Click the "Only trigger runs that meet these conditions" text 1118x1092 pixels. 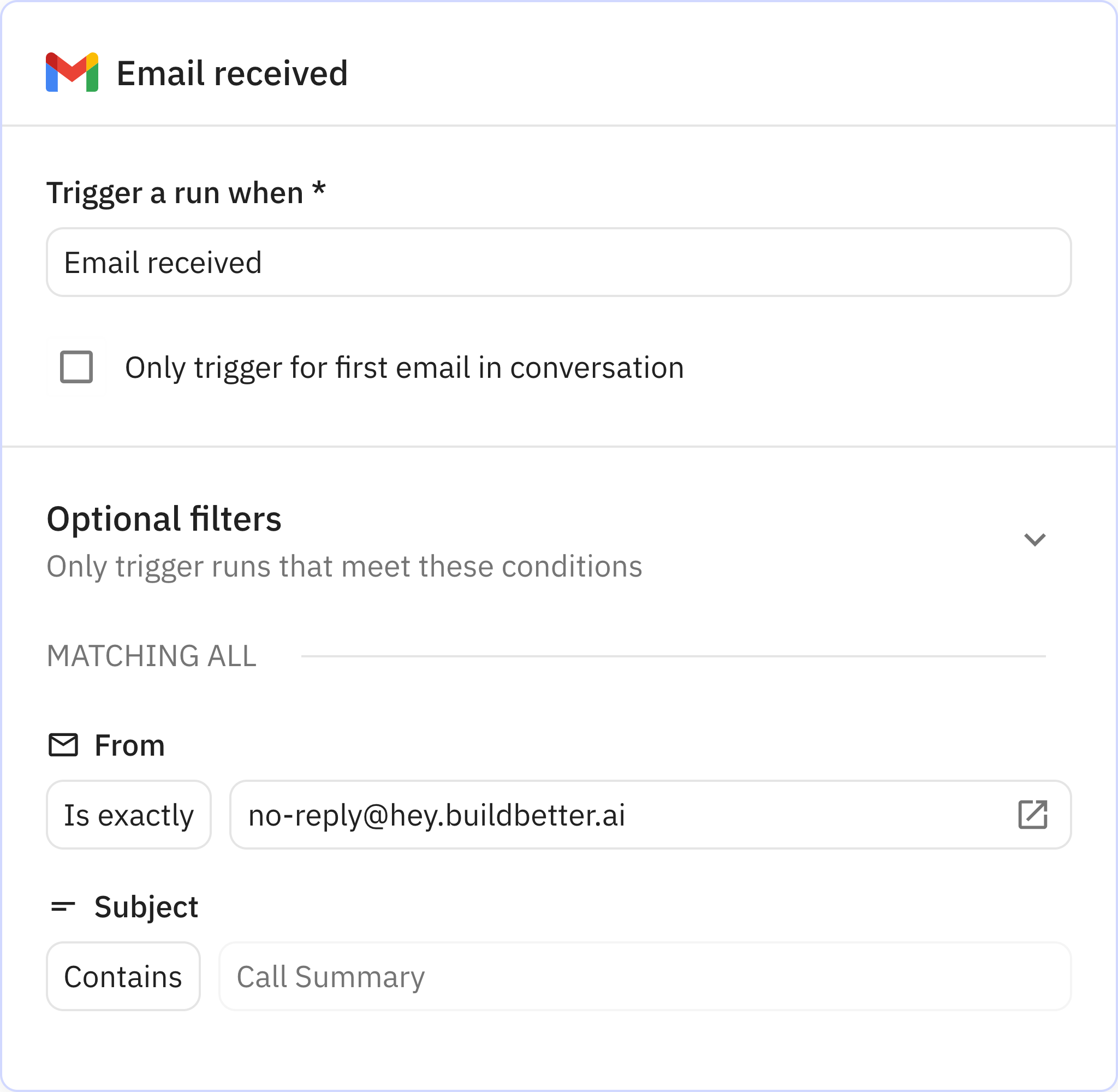344,566
